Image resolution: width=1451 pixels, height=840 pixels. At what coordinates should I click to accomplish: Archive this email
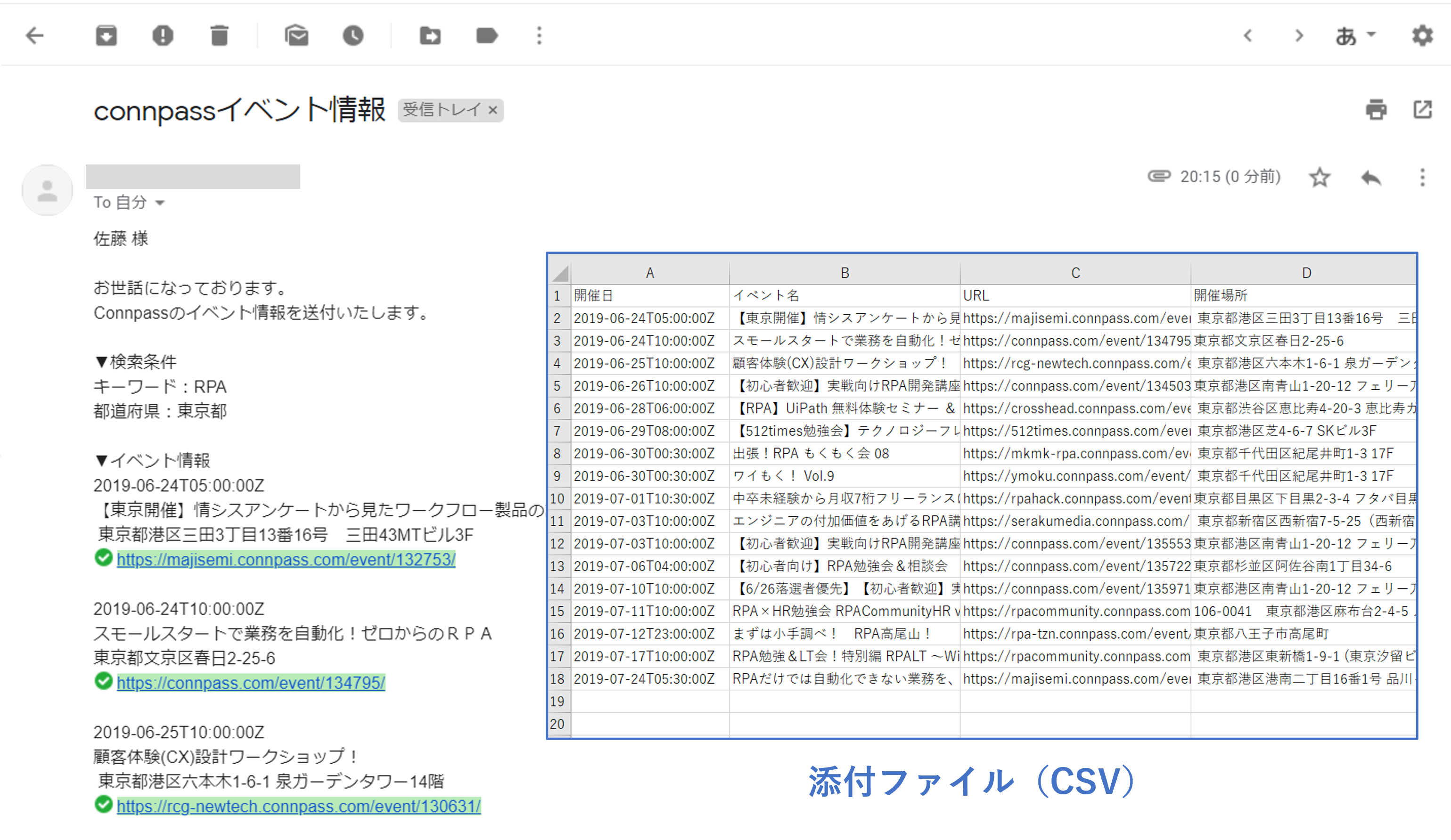pyautogui.click(x=106, y=36)
